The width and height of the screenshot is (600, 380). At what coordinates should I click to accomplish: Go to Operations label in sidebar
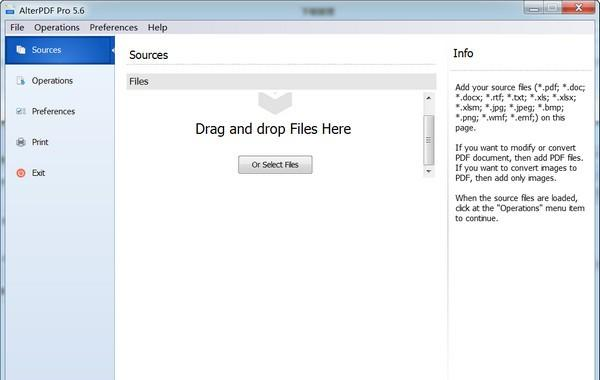[x=52, y=81]
